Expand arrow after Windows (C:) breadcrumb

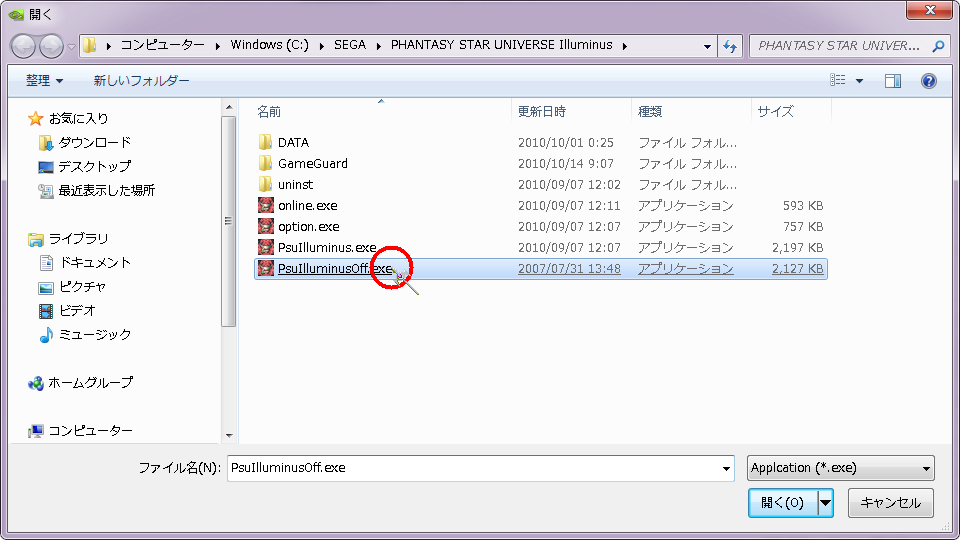[321, 46]
